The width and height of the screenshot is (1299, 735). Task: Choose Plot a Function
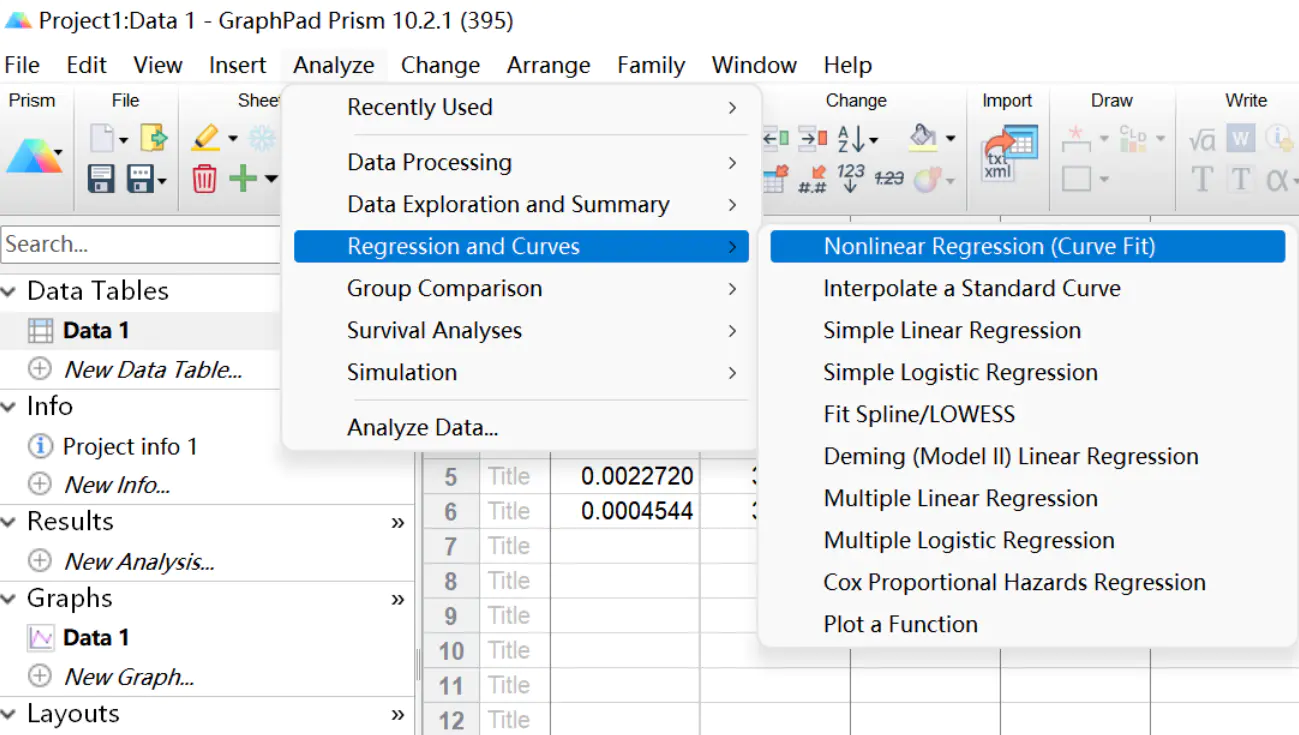click(1027, 624)
